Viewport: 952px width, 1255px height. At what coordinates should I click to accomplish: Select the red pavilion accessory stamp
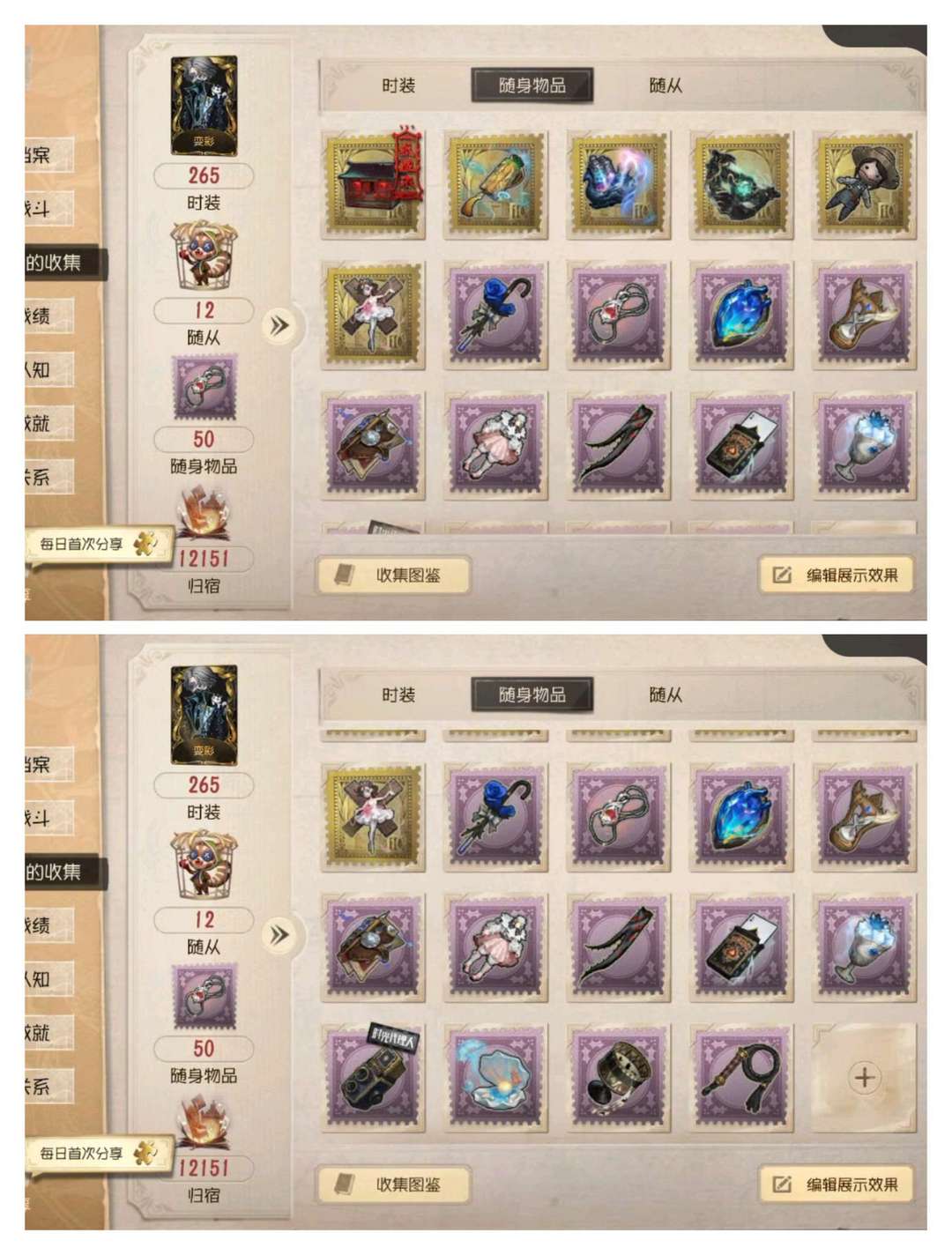pyautogui.click(x=374, y=185)
